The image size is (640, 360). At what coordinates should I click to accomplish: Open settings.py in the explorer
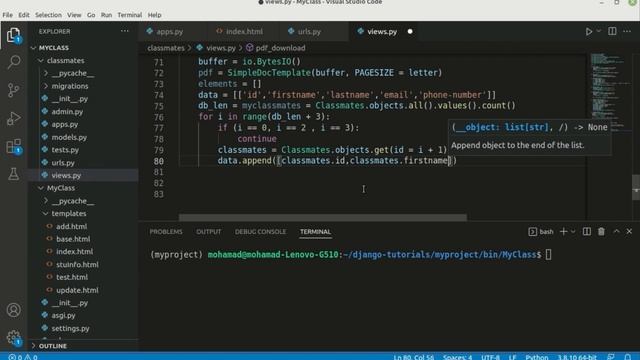coord(70,328)
